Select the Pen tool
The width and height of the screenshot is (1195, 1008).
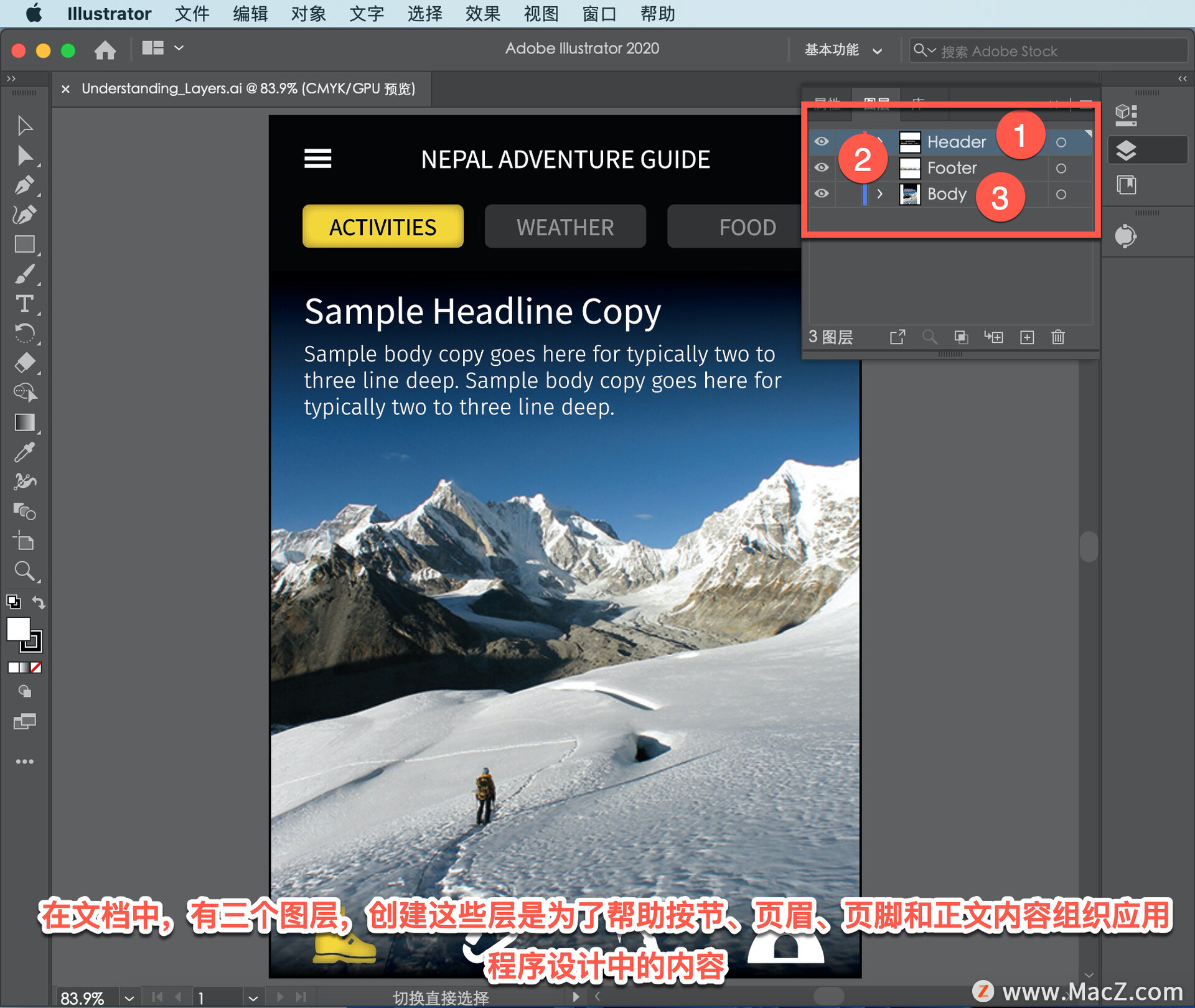point(24,185)
